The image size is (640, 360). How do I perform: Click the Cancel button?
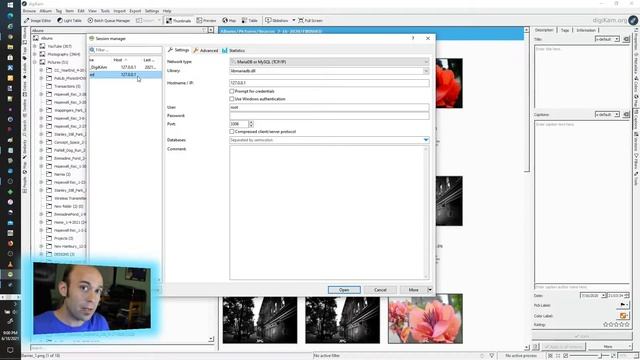380,290
